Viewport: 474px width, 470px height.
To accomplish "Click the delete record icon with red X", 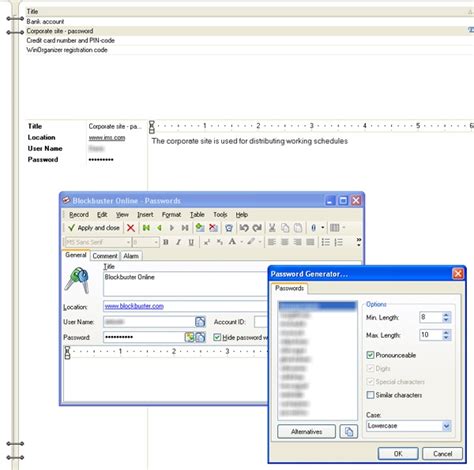I will click(x=213, y=228).
